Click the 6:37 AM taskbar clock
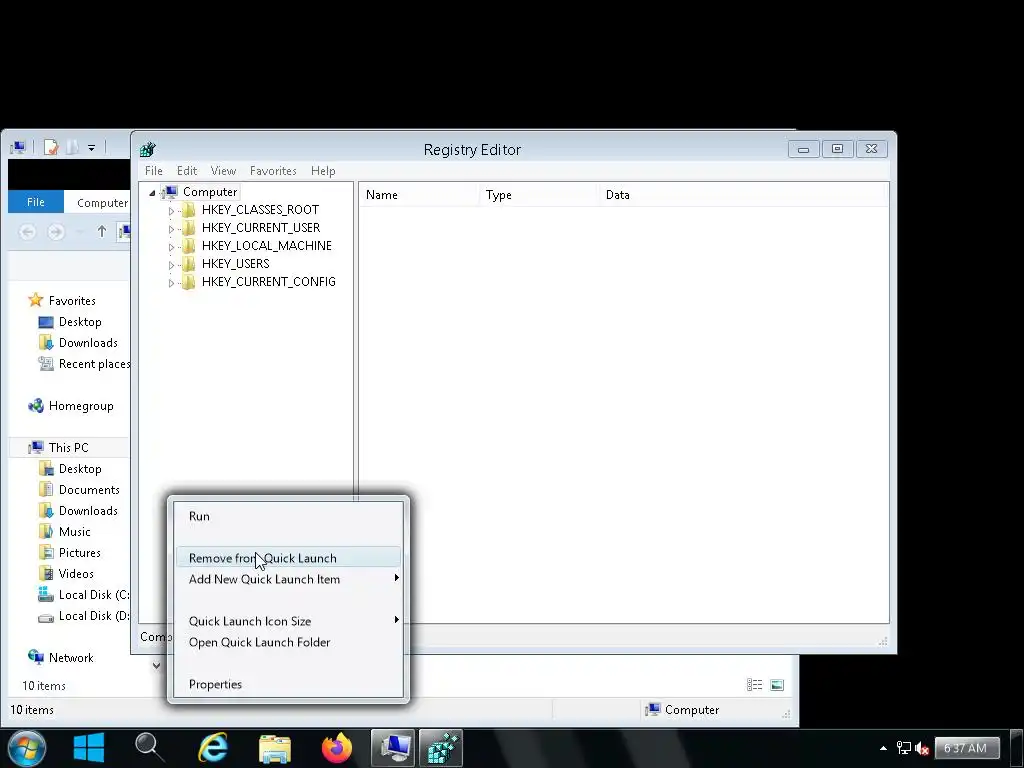The height and width of the screenshot is (768, 1024). (967, 748)
